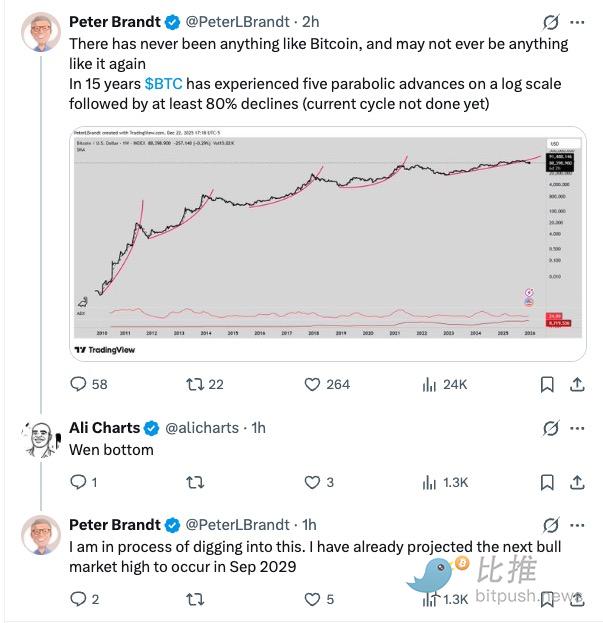View analytics of the 24K views tweet
The image size is (603, 623).
[x=431, y=384]
